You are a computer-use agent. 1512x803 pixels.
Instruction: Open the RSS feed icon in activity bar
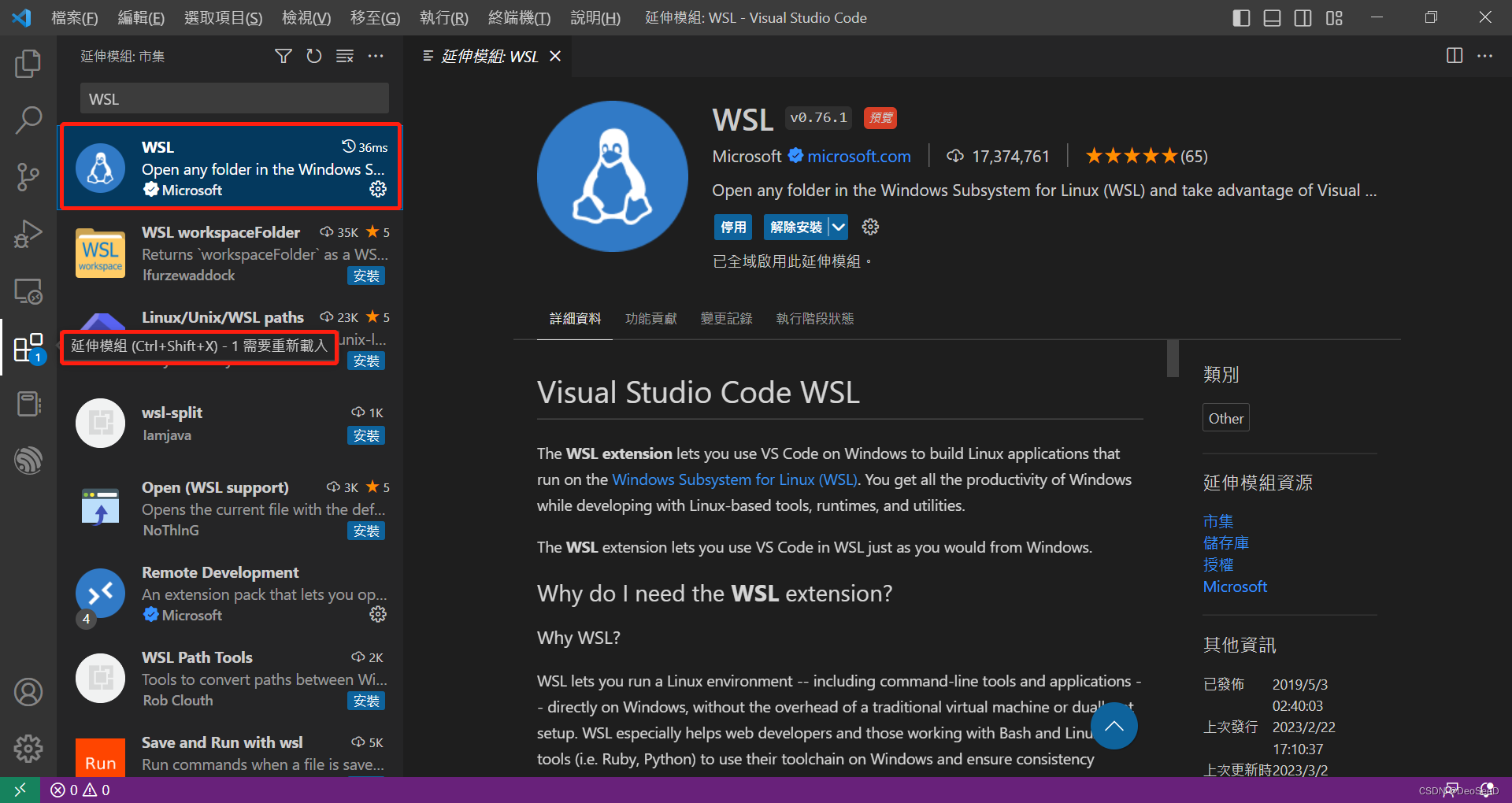28,461
